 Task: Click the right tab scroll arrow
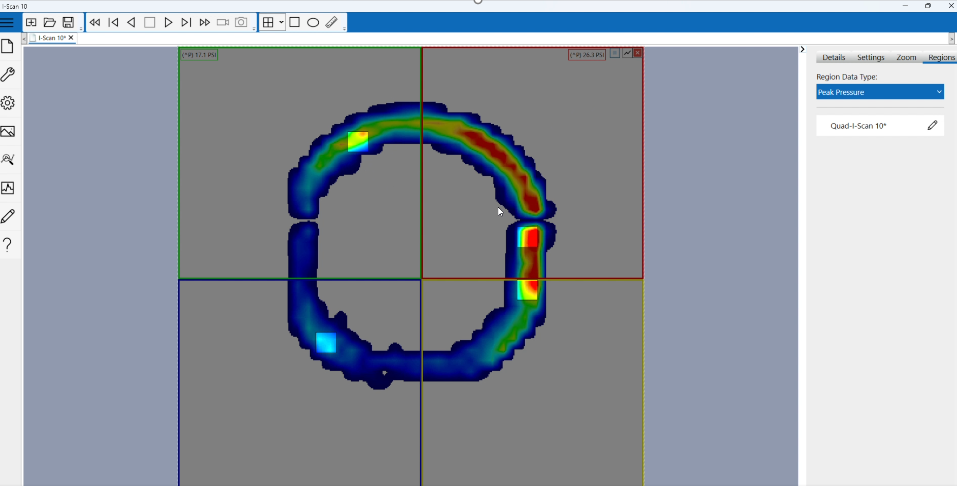pyautogui.click(x=952, y=38)
